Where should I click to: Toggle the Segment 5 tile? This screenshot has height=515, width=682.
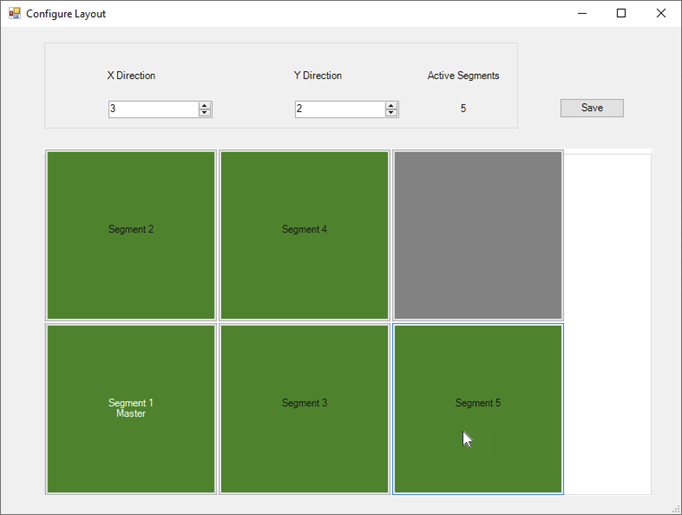(478, 409)
